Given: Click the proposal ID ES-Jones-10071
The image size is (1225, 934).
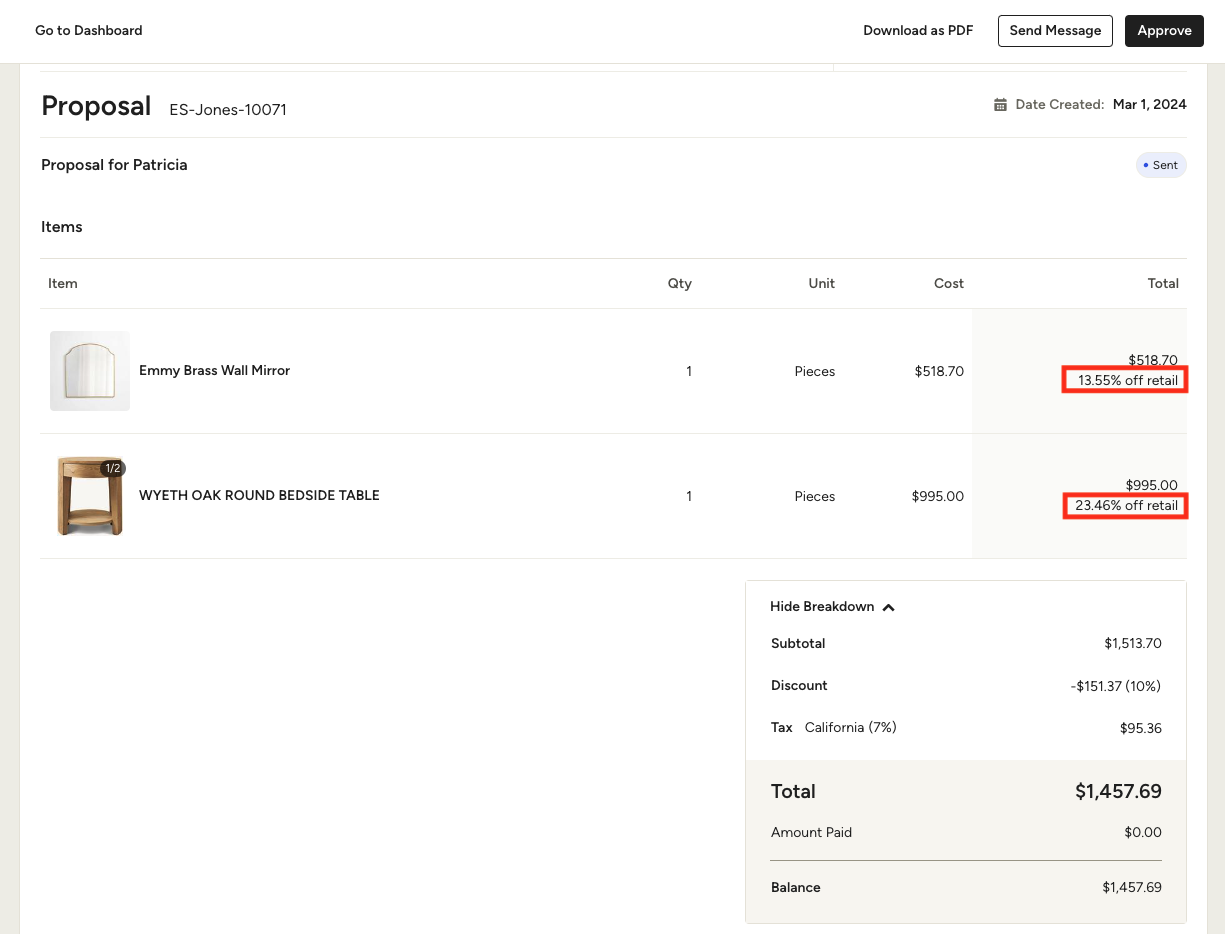Looking at the screenshot, I should [x=228, y=110].
